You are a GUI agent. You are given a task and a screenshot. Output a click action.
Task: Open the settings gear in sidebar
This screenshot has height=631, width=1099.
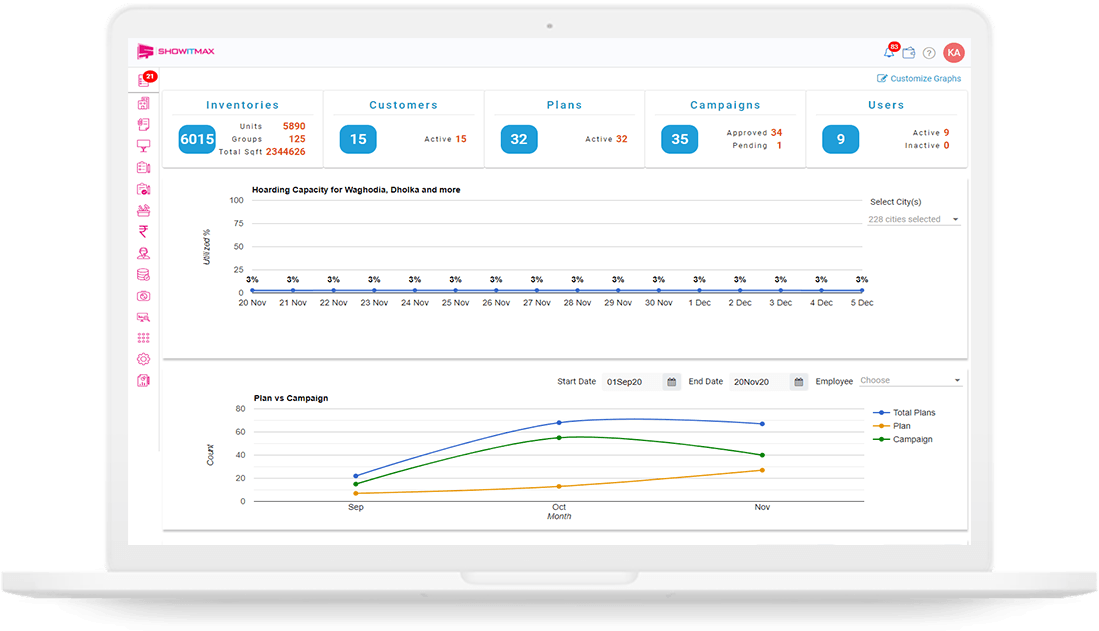pos(144,359)
